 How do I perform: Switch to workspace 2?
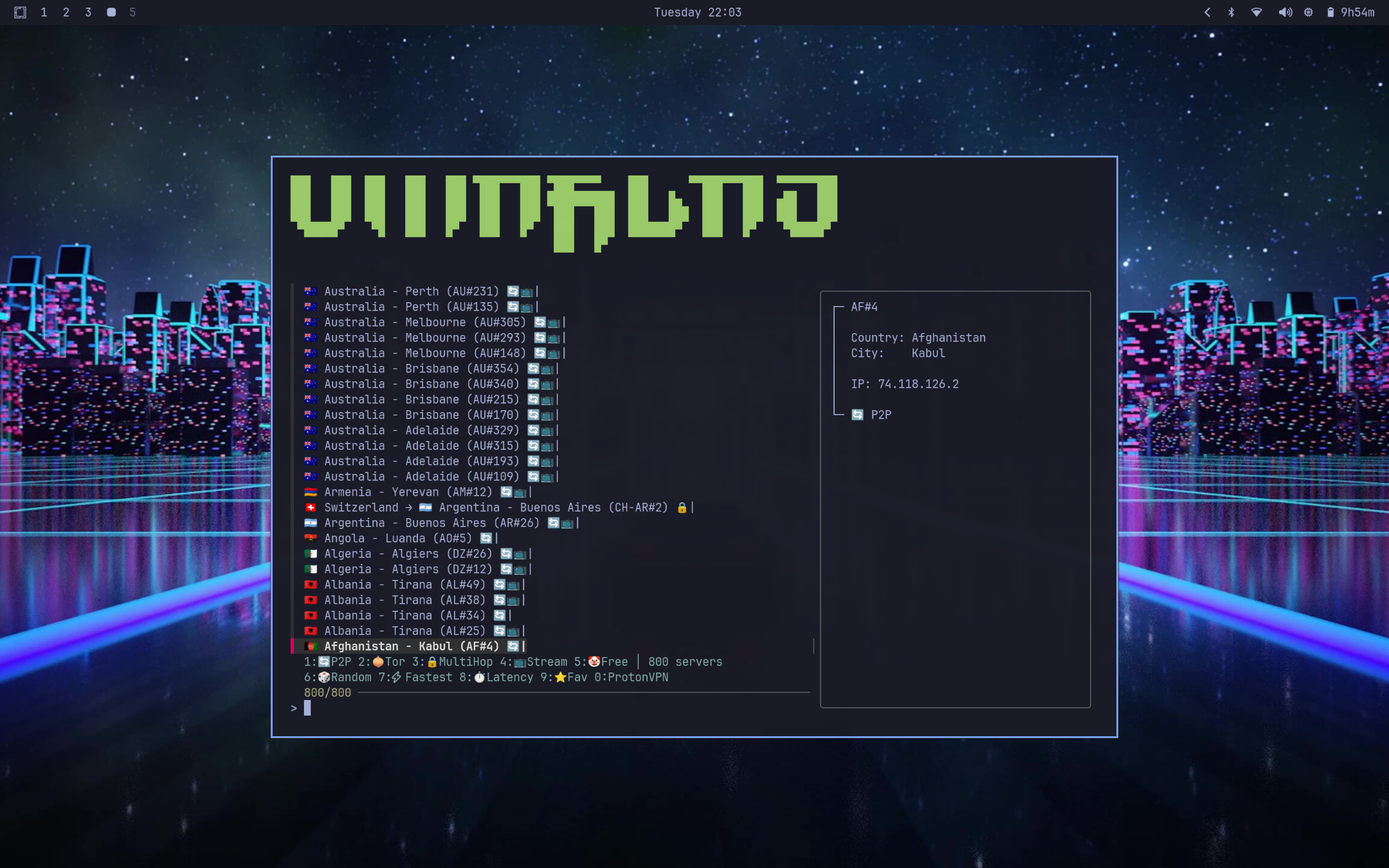66,12
